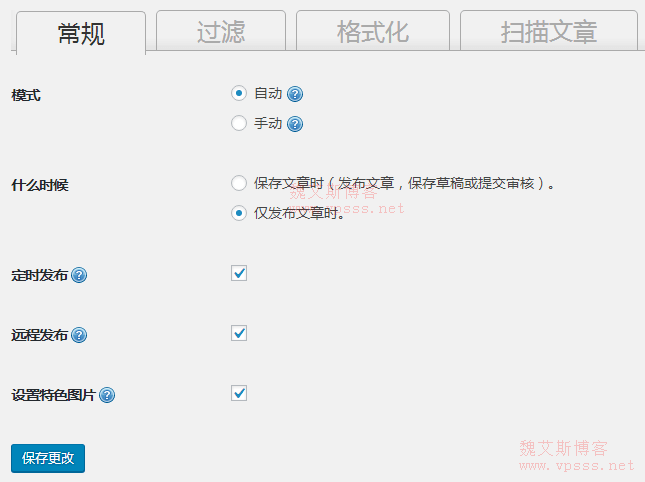Click the 远程发布 setting label text
645x482 pixels.
coord(39,336)
